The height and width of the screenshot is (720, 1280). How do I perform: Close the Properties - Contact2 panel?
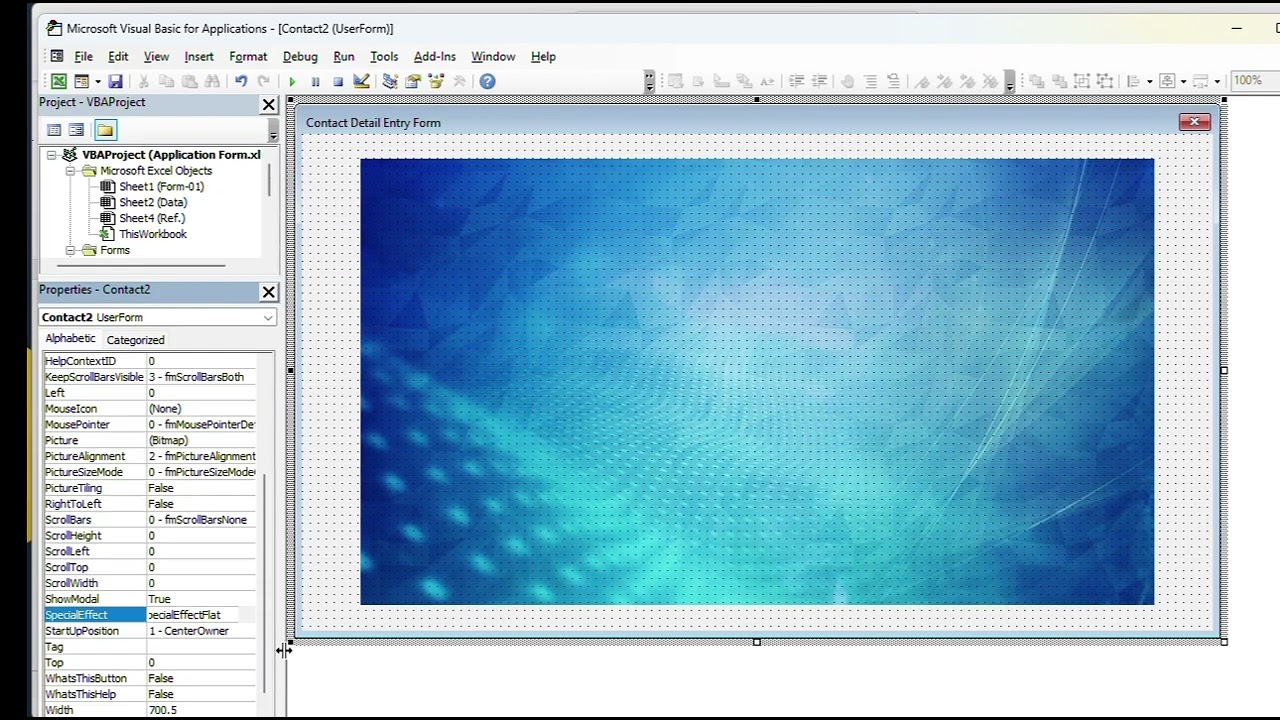pyautogui.click(x=269, y=292)
